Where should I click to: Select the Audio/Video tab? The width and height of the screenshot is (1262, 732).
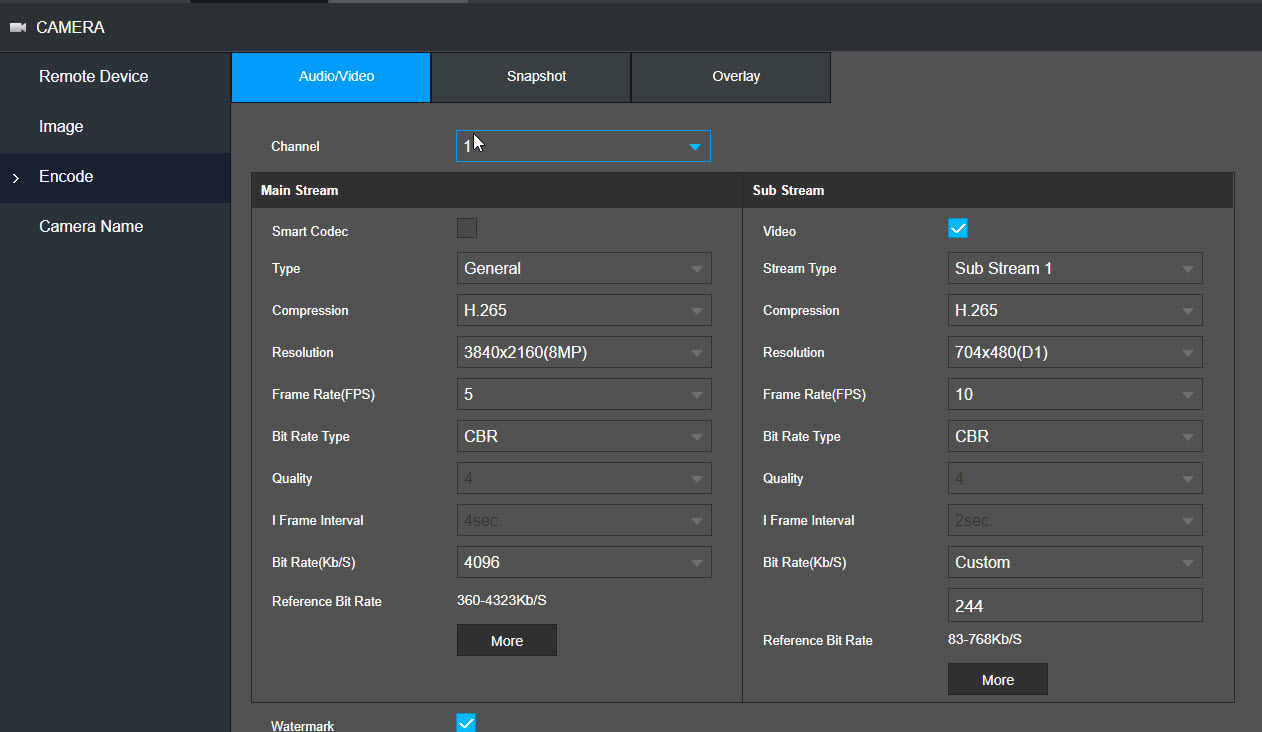point(331,77)
